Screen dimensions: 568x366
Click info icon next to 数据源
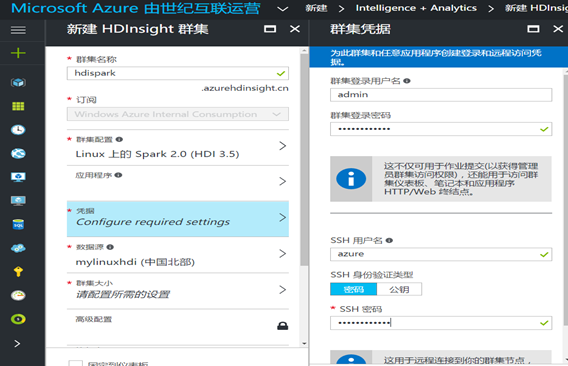[x=110, y=247]
